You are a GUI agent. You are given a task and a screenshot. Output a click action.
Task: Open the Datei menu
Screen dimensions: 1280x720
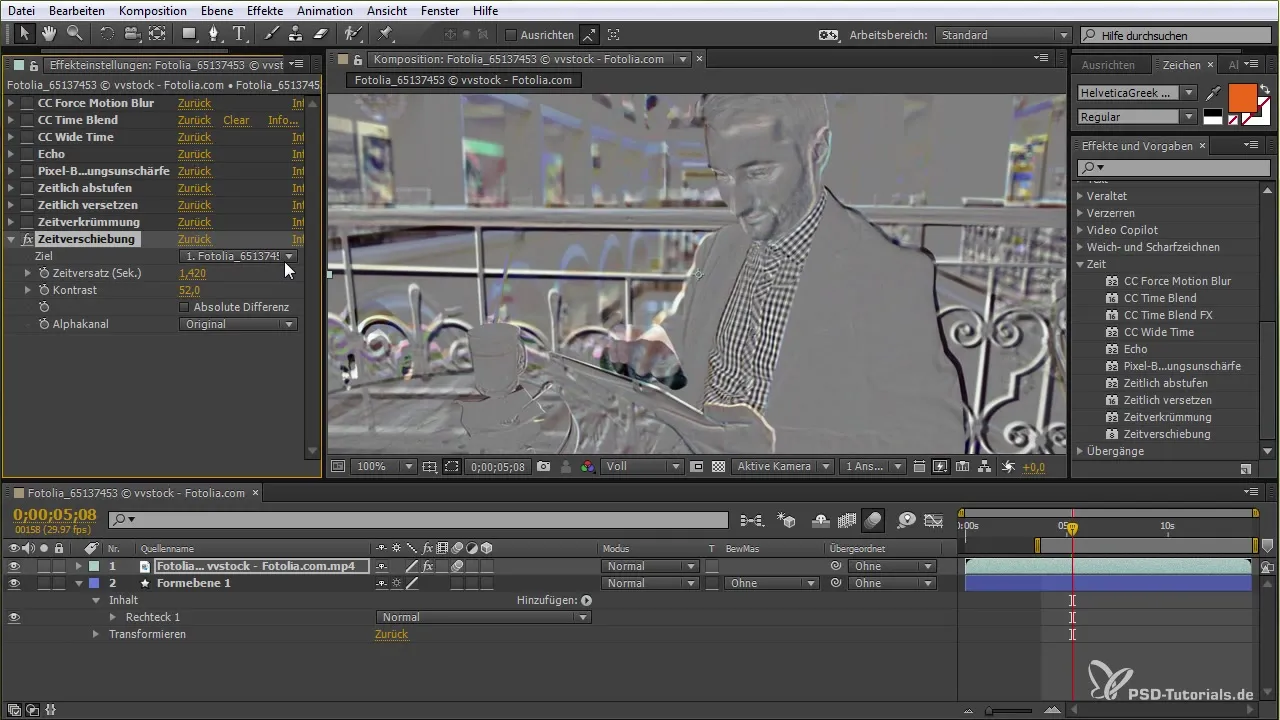pyautogui.click(x=21, y=10)
